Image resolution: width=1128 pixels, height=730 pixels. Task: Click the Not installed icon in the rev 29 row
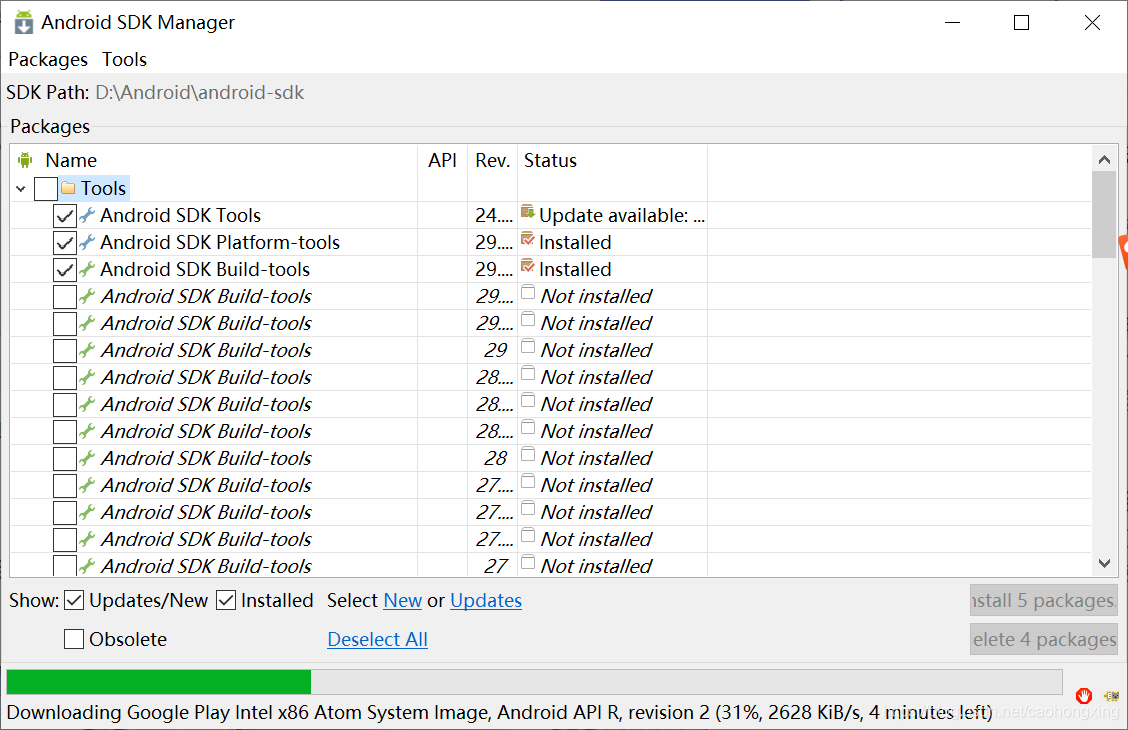click(x=528, y=347)
